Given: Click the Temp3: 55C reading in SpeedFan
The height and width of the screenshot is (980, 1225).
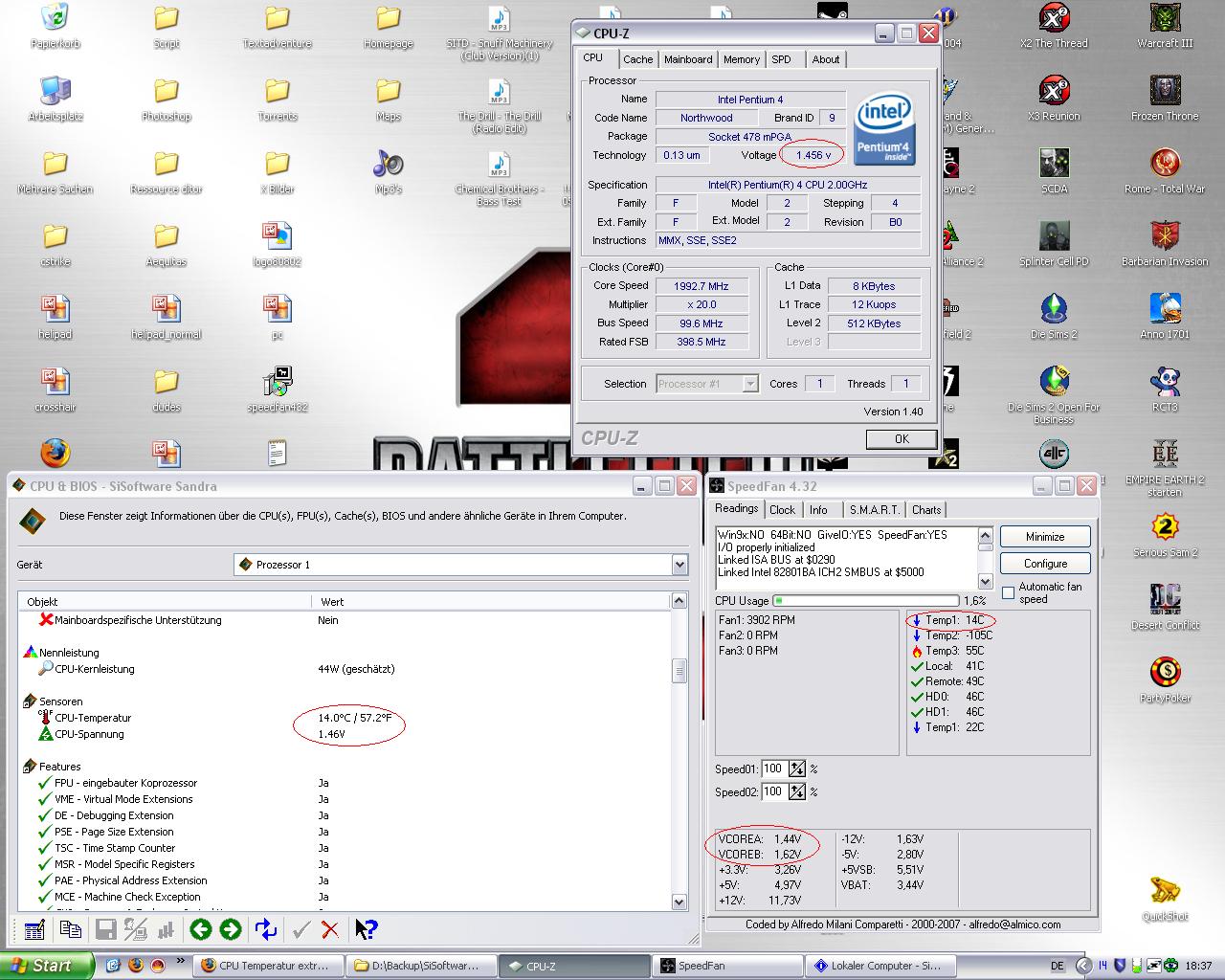Looking at the screenshot, I should point(948,651).
